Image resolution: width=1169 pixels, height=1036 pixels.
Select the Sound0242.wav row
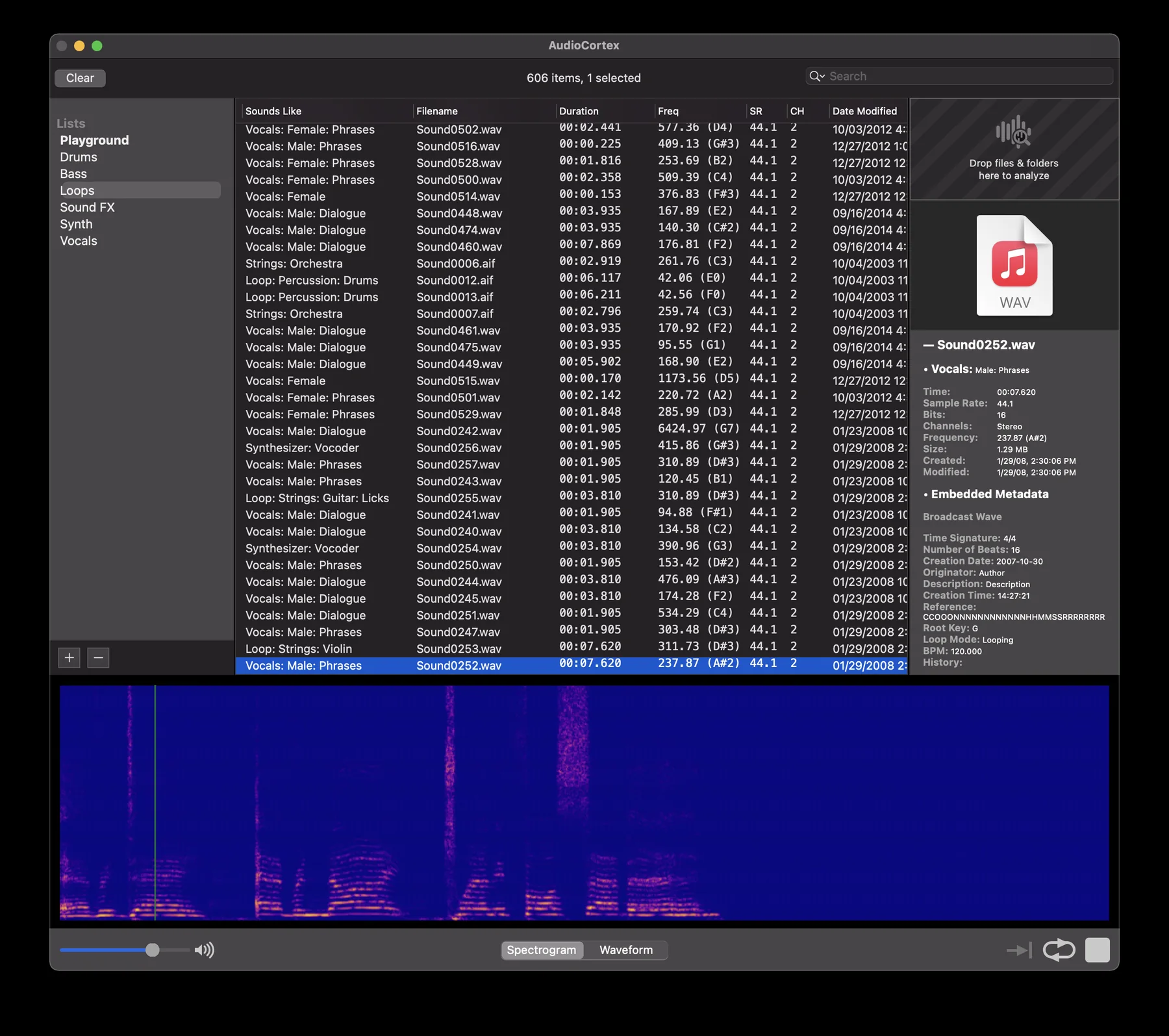click(572, 431)
